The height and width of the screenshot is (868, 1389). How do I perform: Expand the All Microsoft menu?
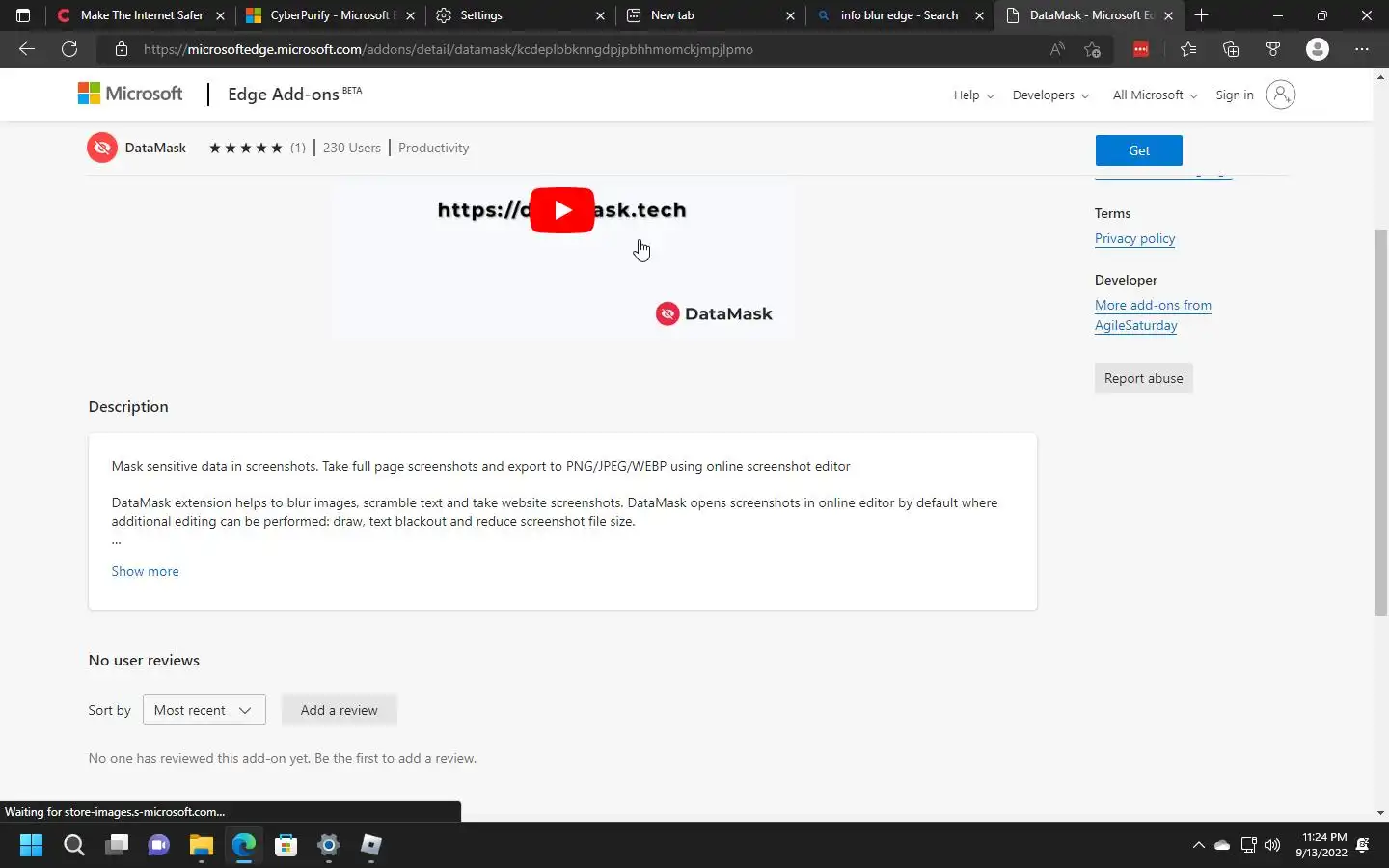[1155, 95]
